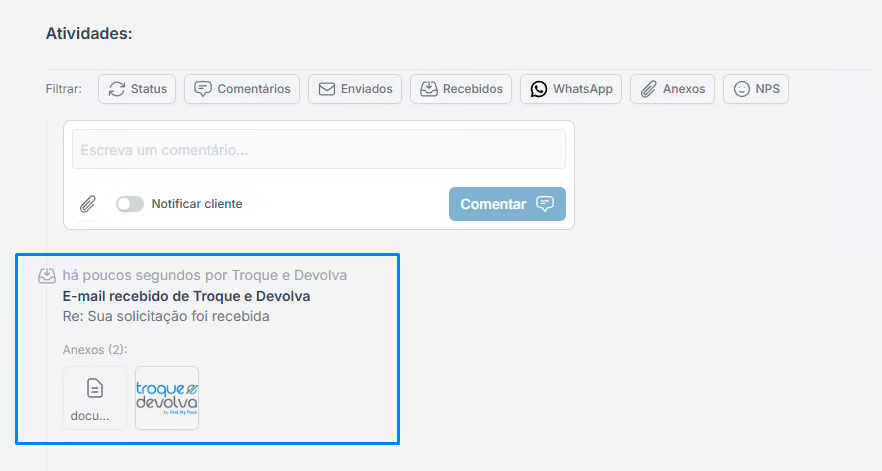Screen dimensions: 882x471
Task: Click subject 'Re: Sua solicitação foi recebida'
Action: [166, 317]
